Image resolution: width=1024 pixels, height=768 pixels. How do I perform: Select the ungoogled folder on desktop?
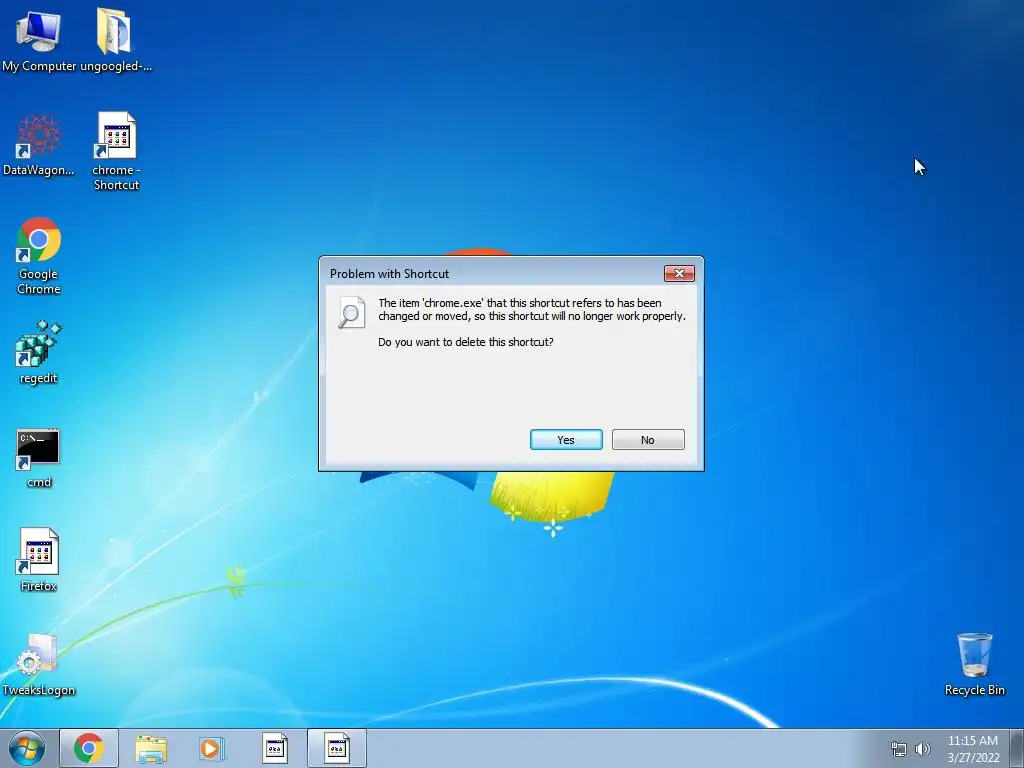(115, 39)
